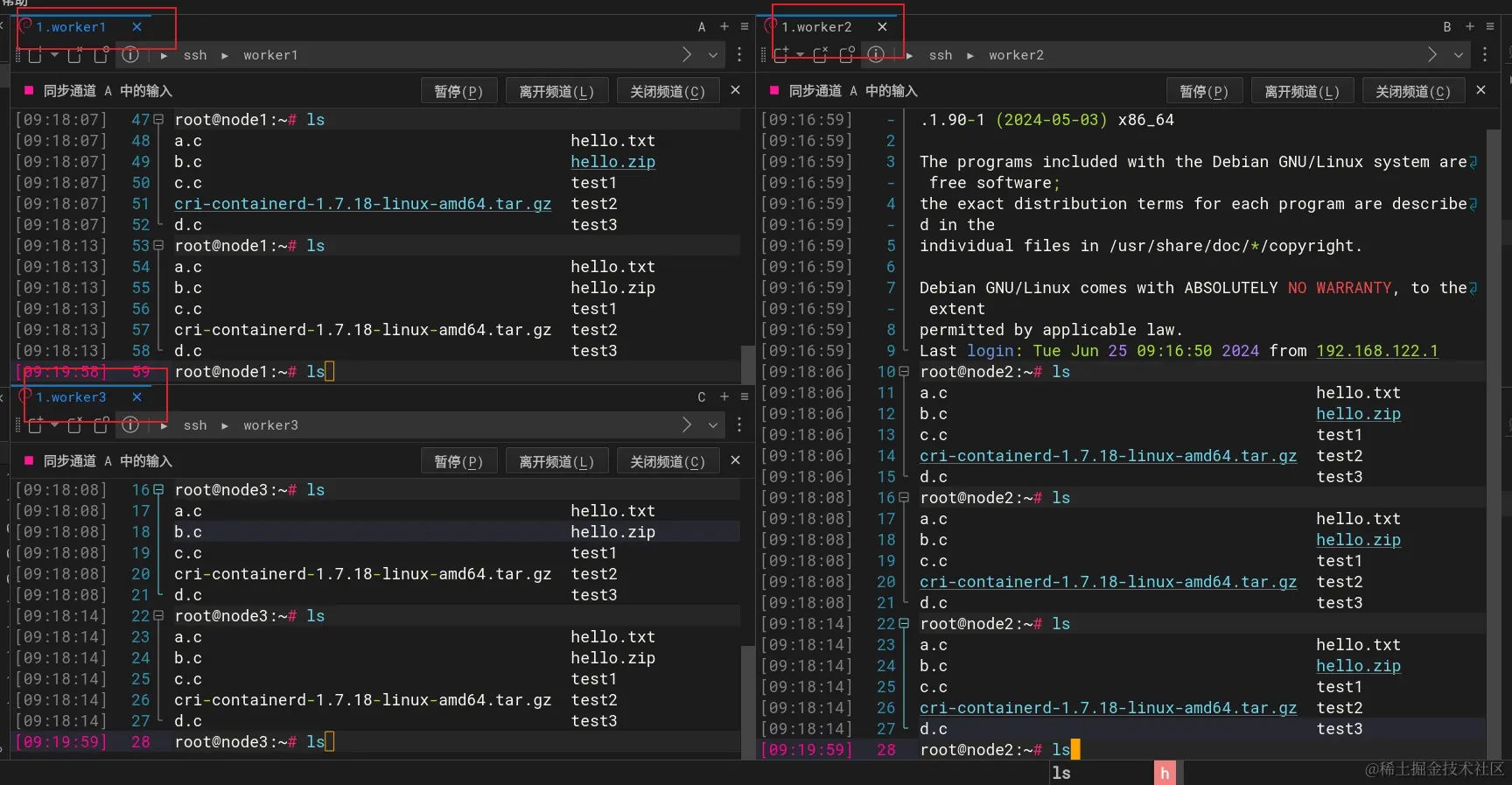This screenshot has height=785, width=1512.
Task: Open the 192.168.122.1 link in worker2
Action: click(x=1377, y=351)
